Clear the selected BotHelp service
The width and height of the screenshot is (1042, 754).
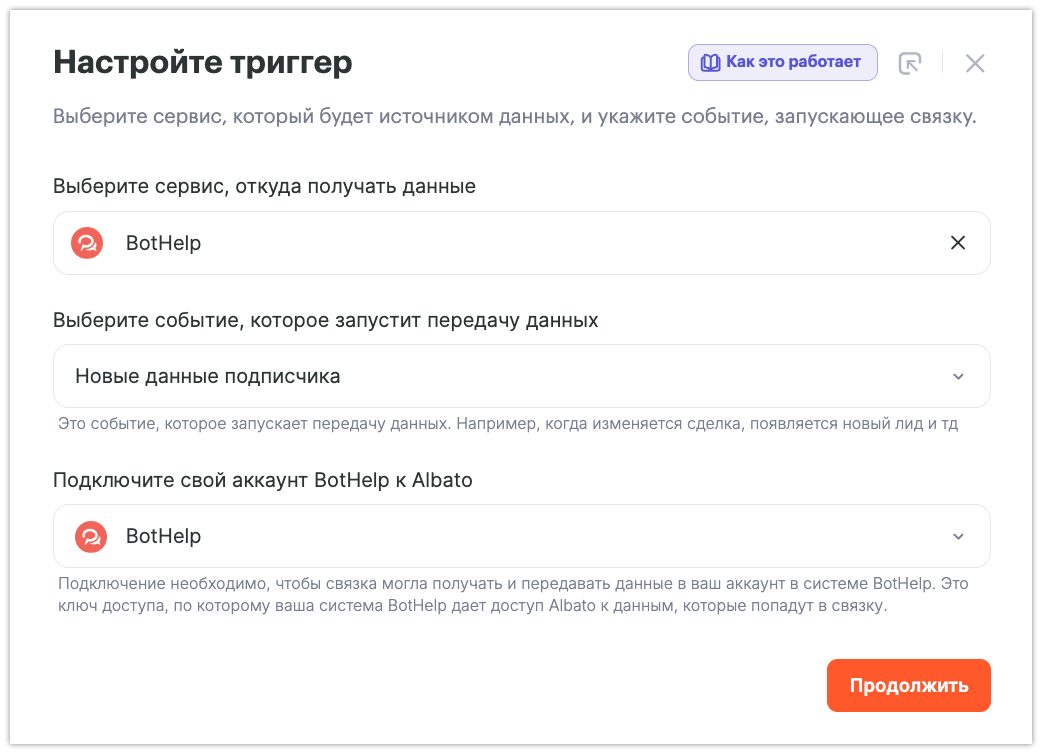click(957, 243)
